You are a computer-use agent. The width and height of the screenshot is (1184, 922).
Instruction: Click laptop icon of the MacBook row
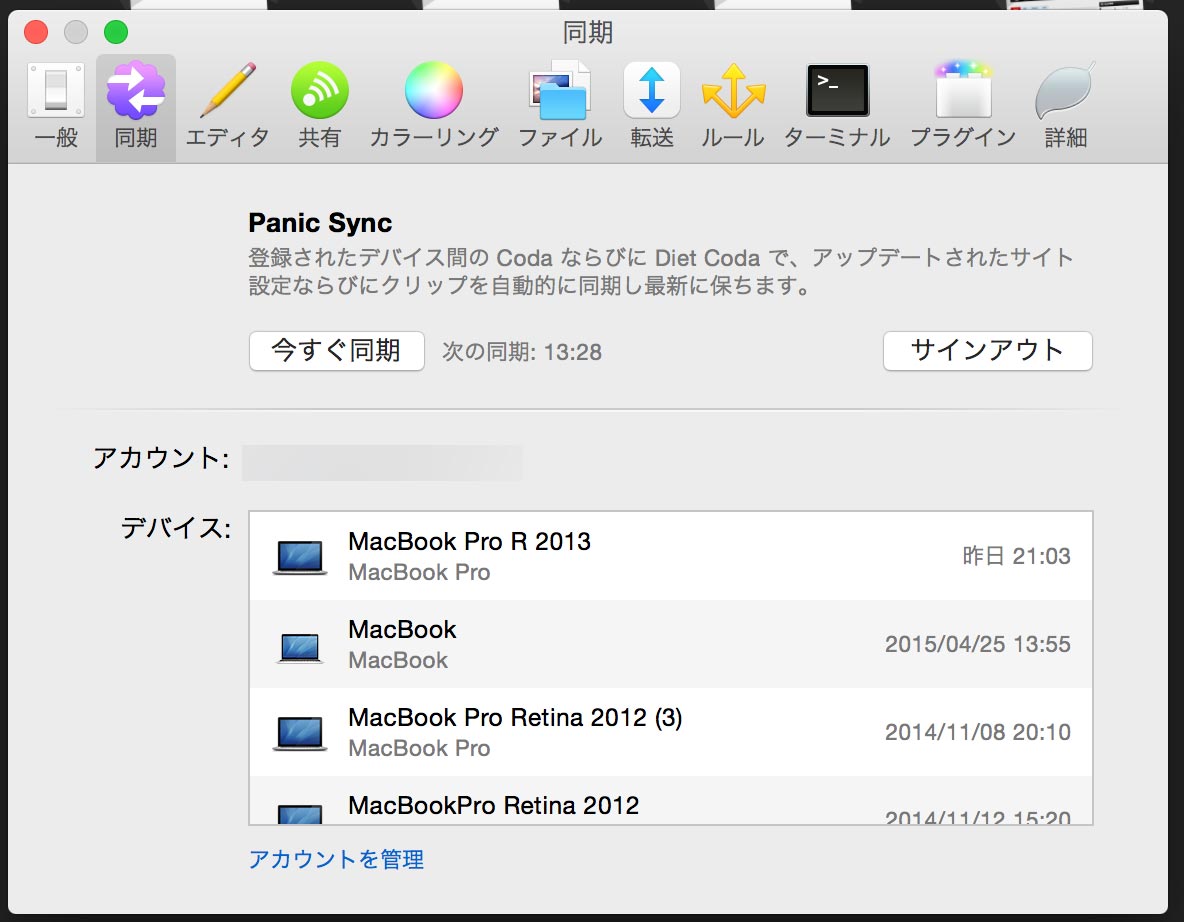[x=300, y=648]
